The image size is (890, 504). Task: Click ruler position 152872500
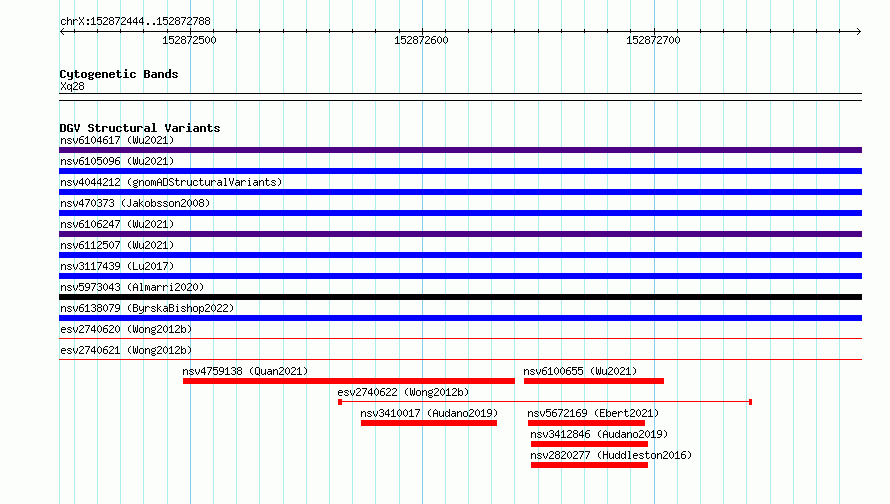pyautogui.click(x=190, y=40)
